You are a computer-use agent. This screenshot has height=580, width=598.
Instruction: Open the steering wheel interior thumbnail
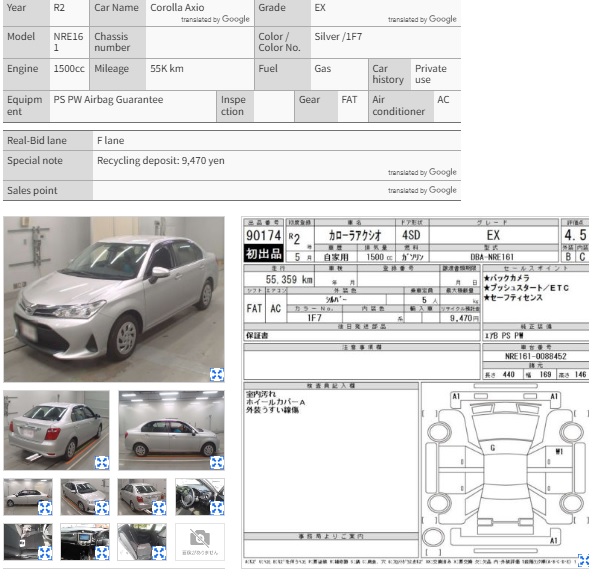(200, 497)
